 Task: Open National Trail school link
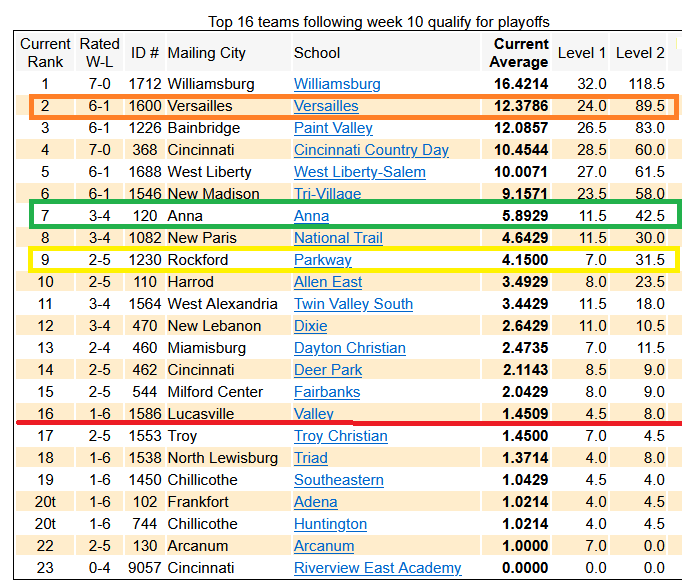coord(338,238)
